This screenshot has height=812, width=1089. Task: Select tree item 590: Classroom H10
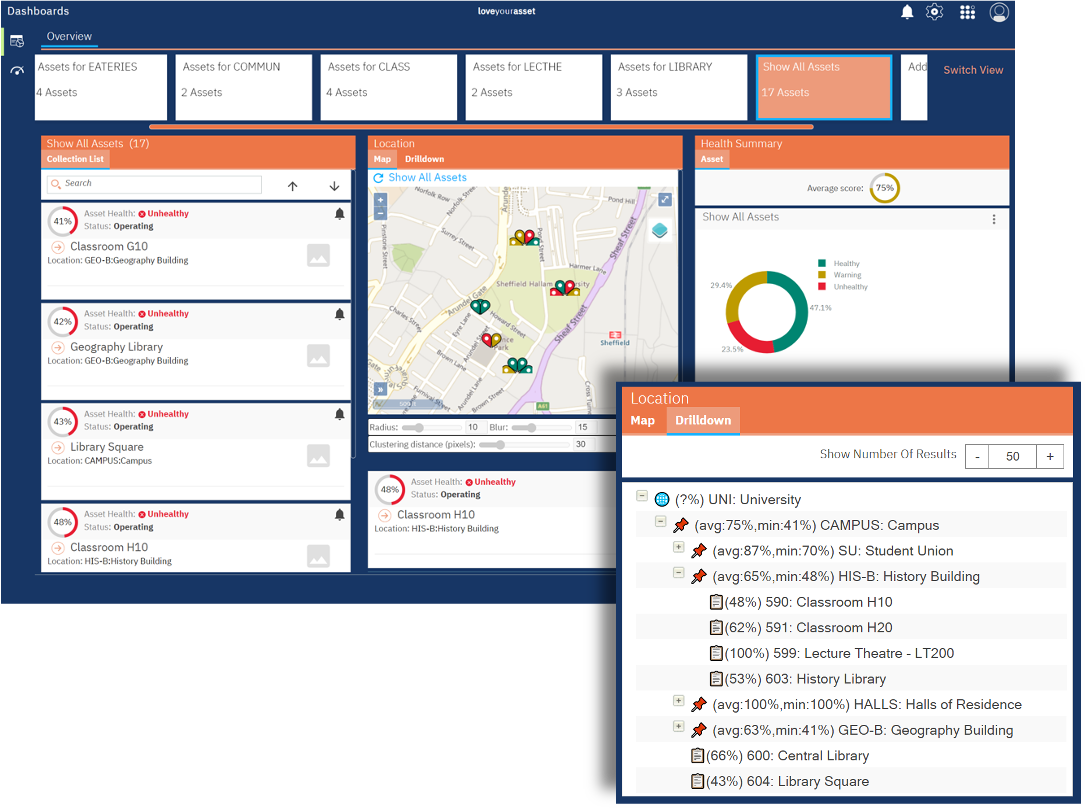tap(801, 602)
